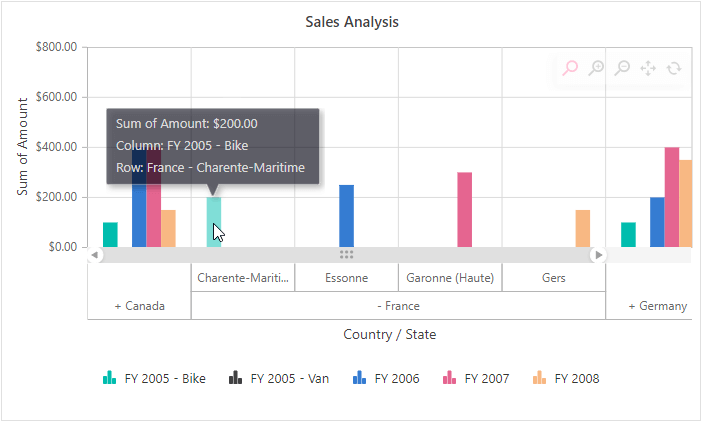Activate the pan tool

pos(648,68)
